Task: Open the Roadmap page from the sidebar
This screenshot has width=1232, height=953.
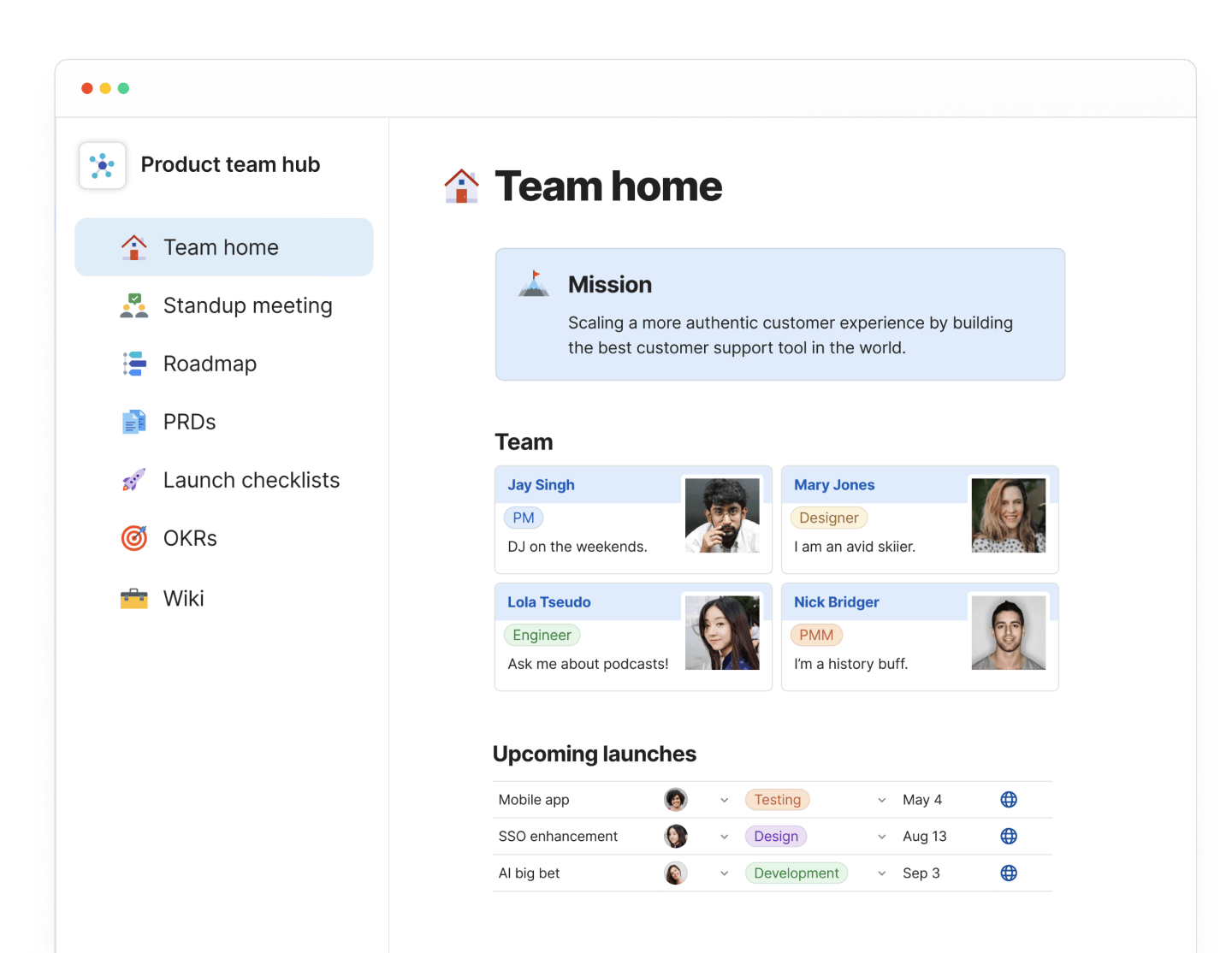Action: click(x=210, y=364)
